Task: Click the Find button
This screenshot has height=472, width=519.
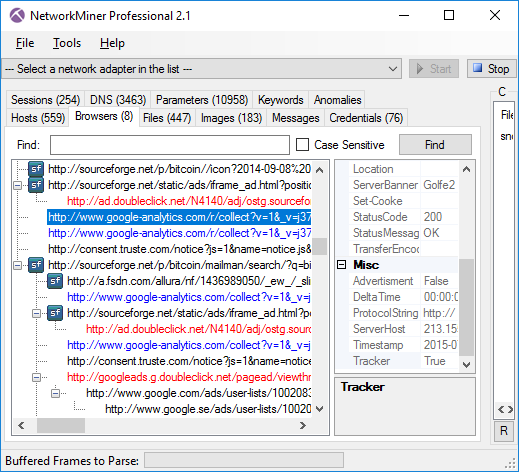Action: [435, 145]
